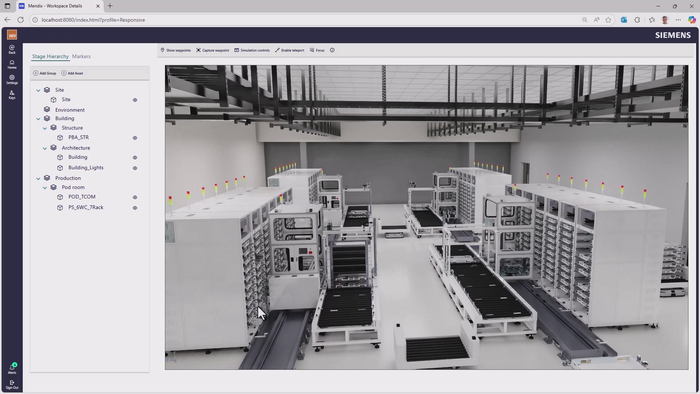Enable teleport mode
This screenshot has height=394, width=700.
[x=289, y=50]
